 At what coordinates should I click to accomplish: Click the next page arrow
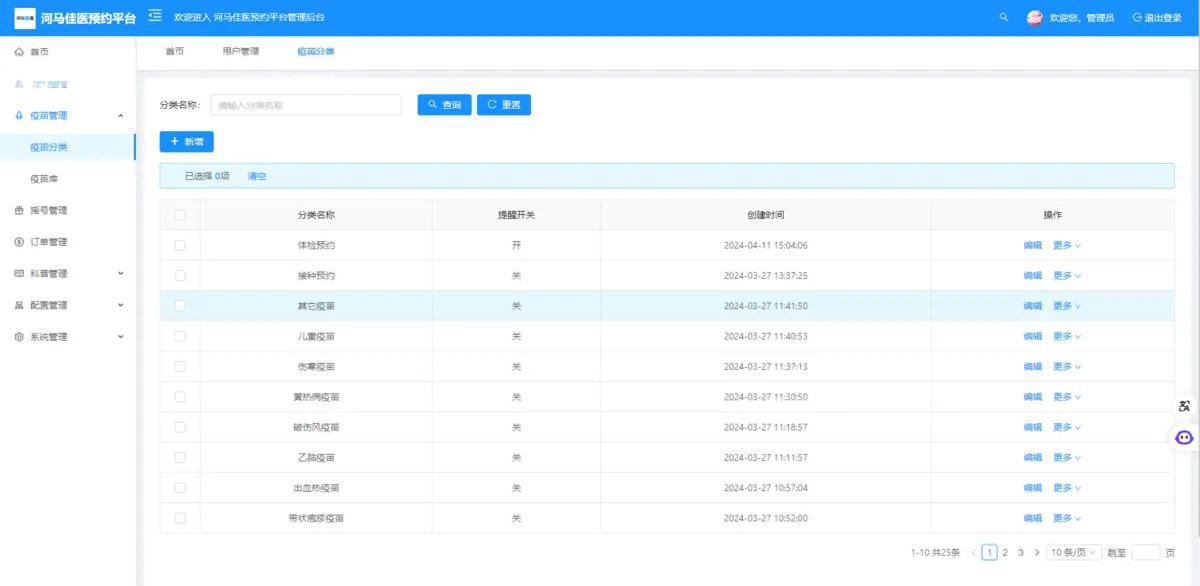coord(1036,552)
